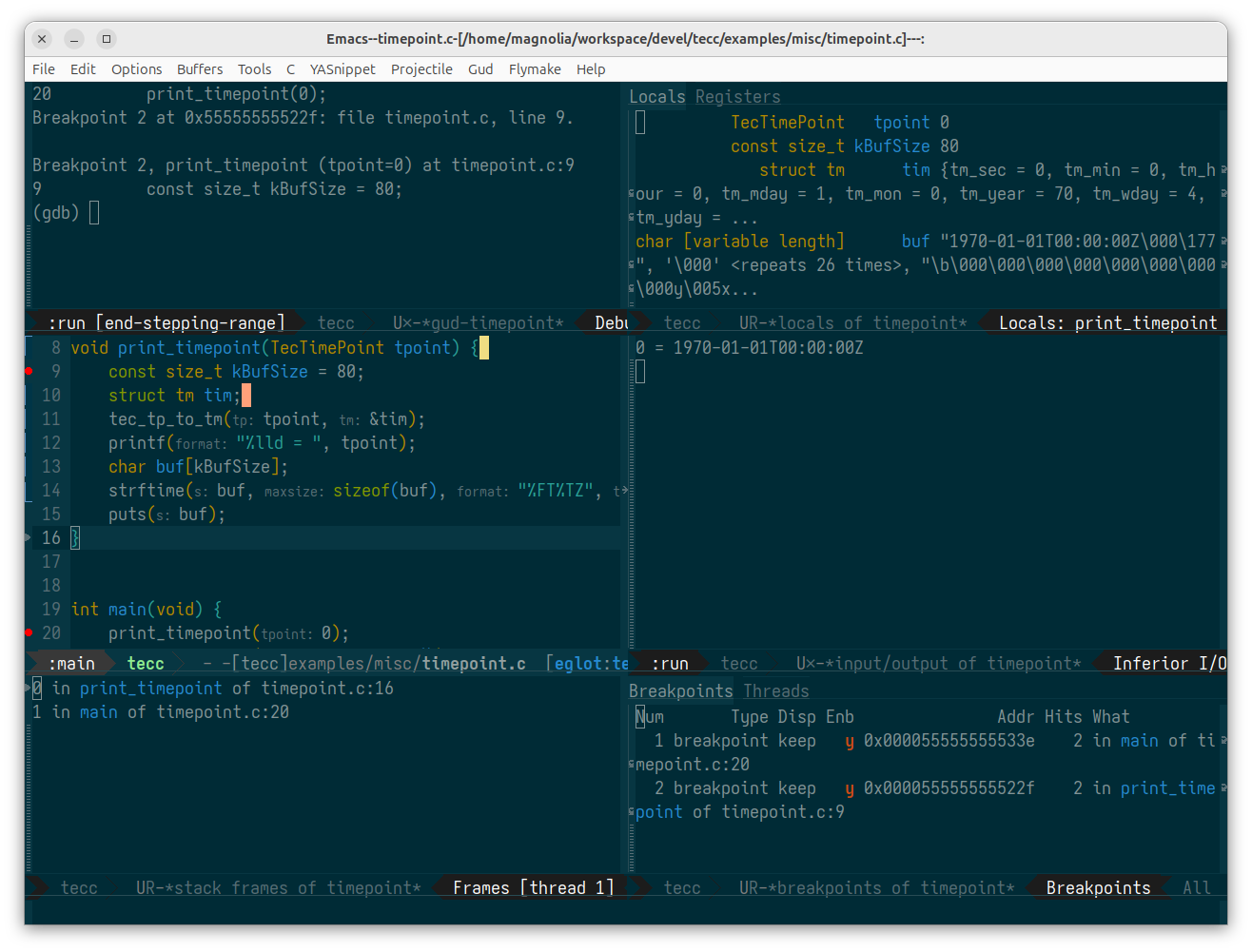Click the Debugger mode label in gud mode line

pos(611,323)
